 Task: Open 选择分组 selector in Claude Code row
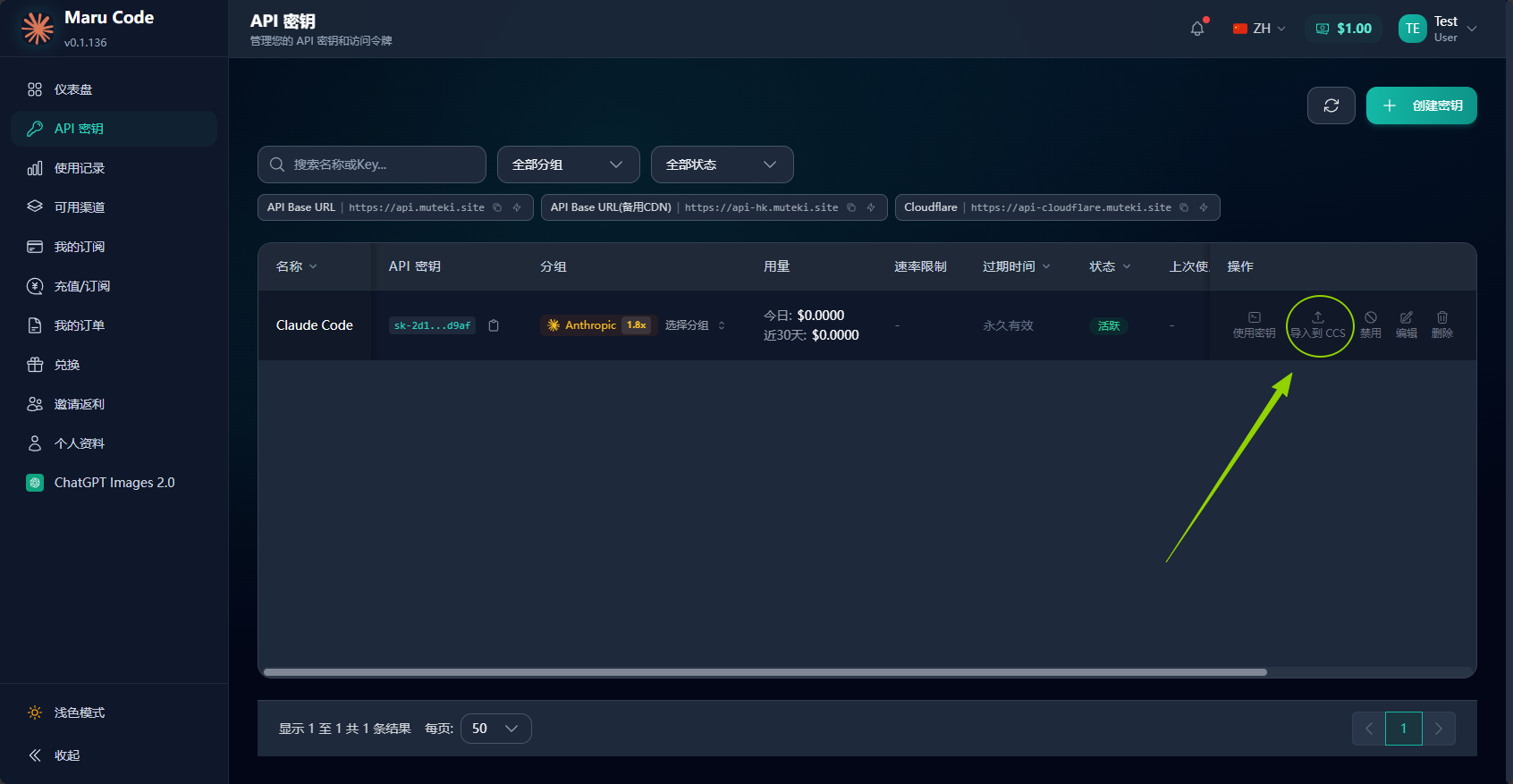pos(696,325)
